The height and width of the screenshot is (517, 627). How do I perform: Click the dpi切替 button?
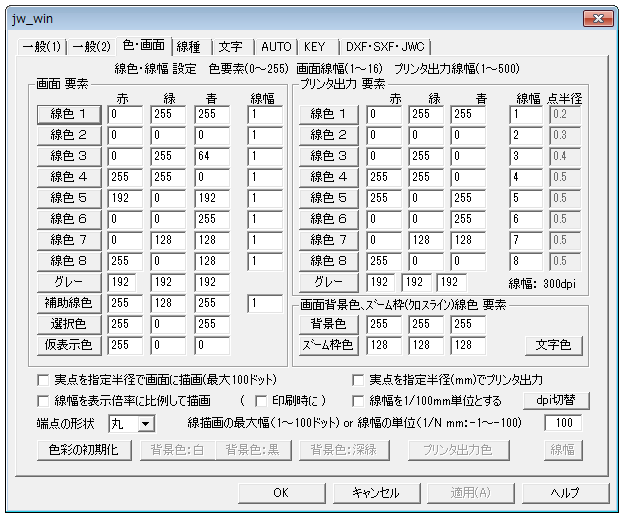point(556,401)
